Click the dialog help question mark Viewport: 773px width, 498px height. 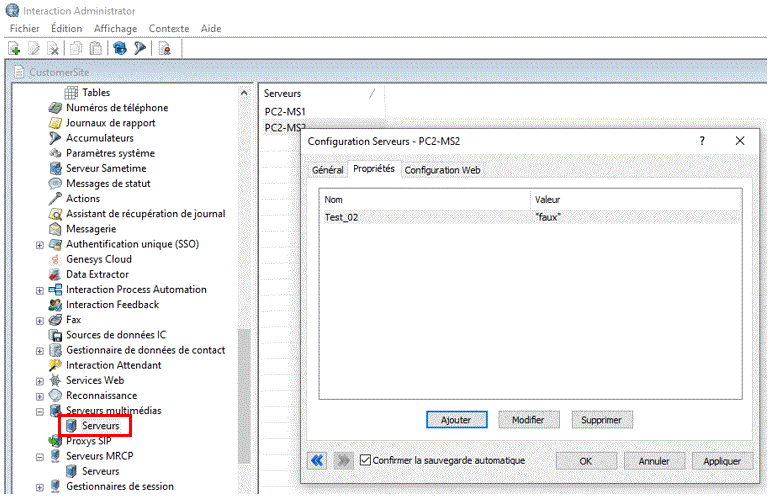[702, 141]
